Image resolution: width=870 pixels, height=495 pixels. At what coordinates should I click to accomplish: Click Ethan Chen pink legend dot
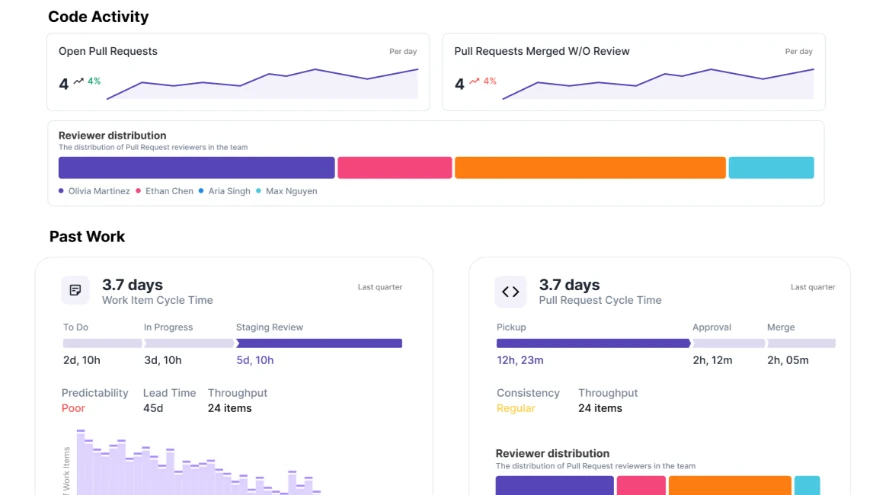[139, 191]
